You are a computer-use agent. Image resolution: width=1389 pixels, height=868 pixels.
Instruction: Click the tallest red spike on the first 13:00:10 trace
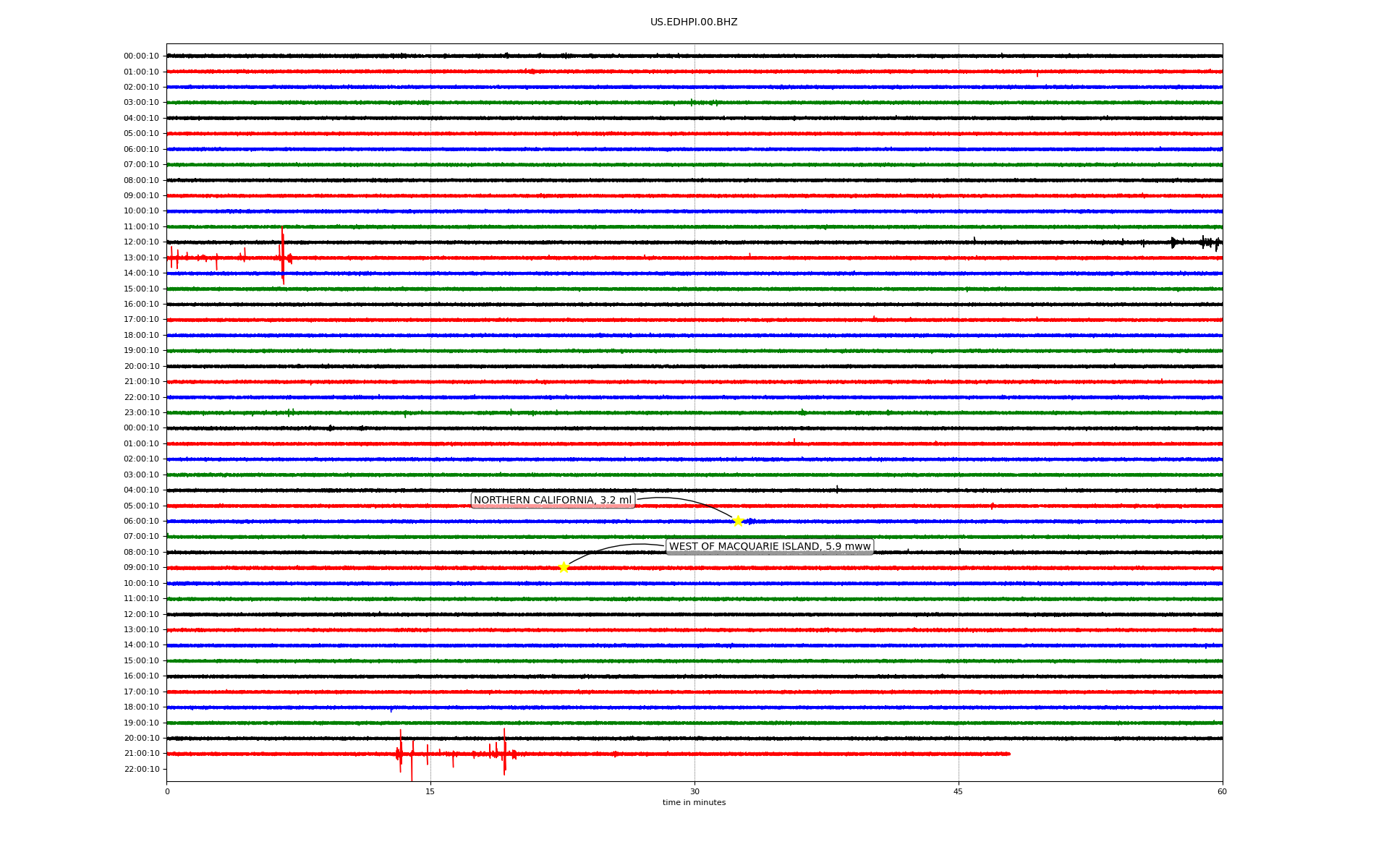tap(283, 255)
